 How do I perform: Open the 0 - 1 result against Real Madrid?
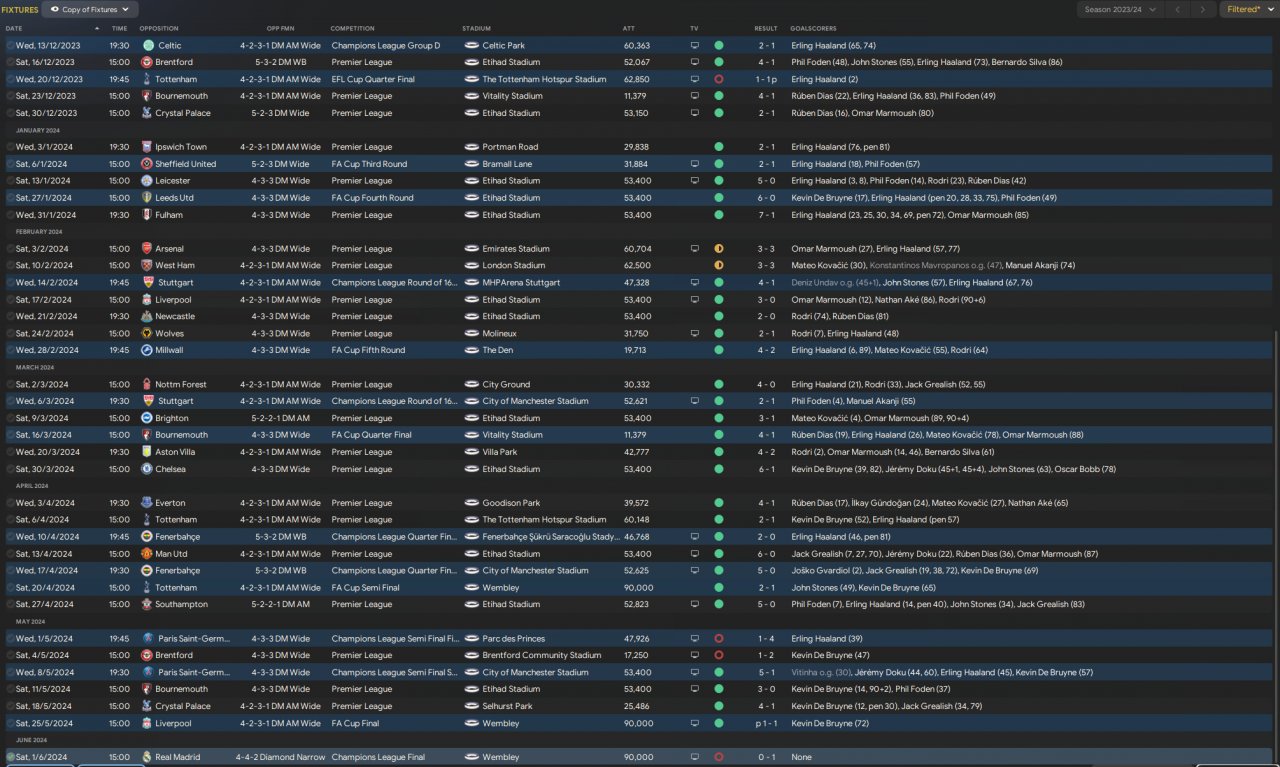[766, 757]
